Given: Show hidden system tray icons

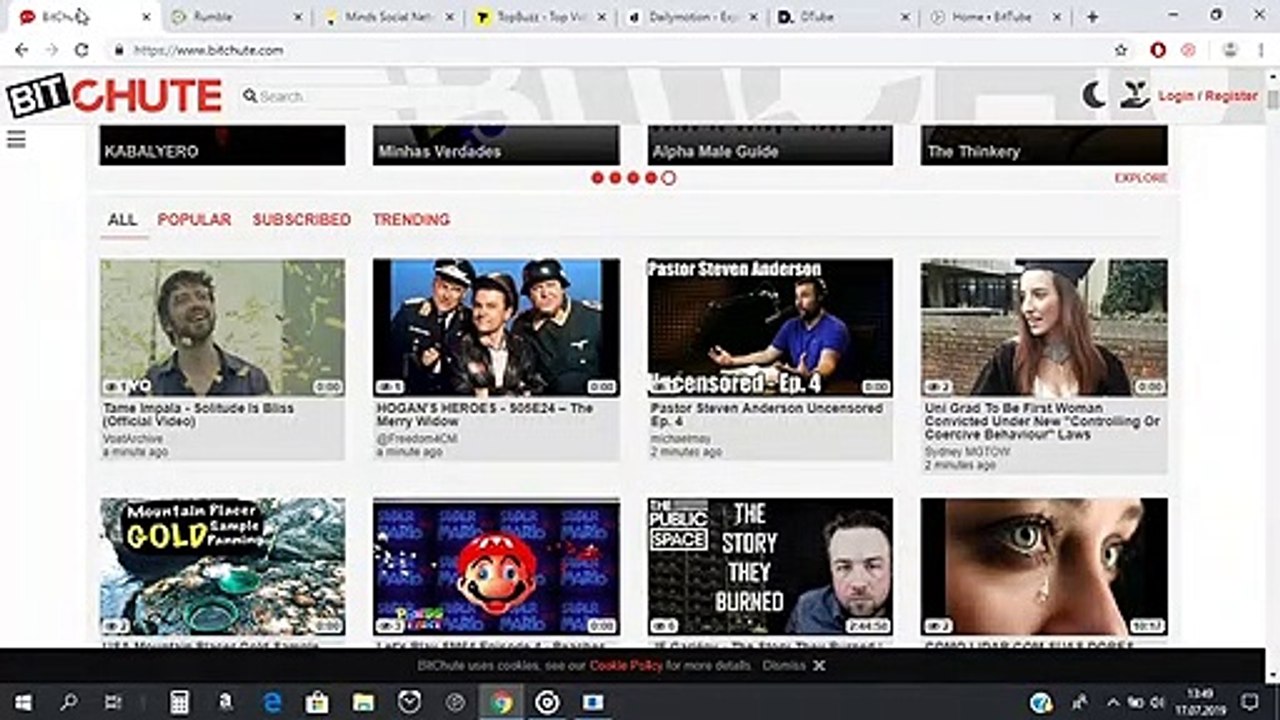Looking at the screenshot, I should pos(1113,702).
